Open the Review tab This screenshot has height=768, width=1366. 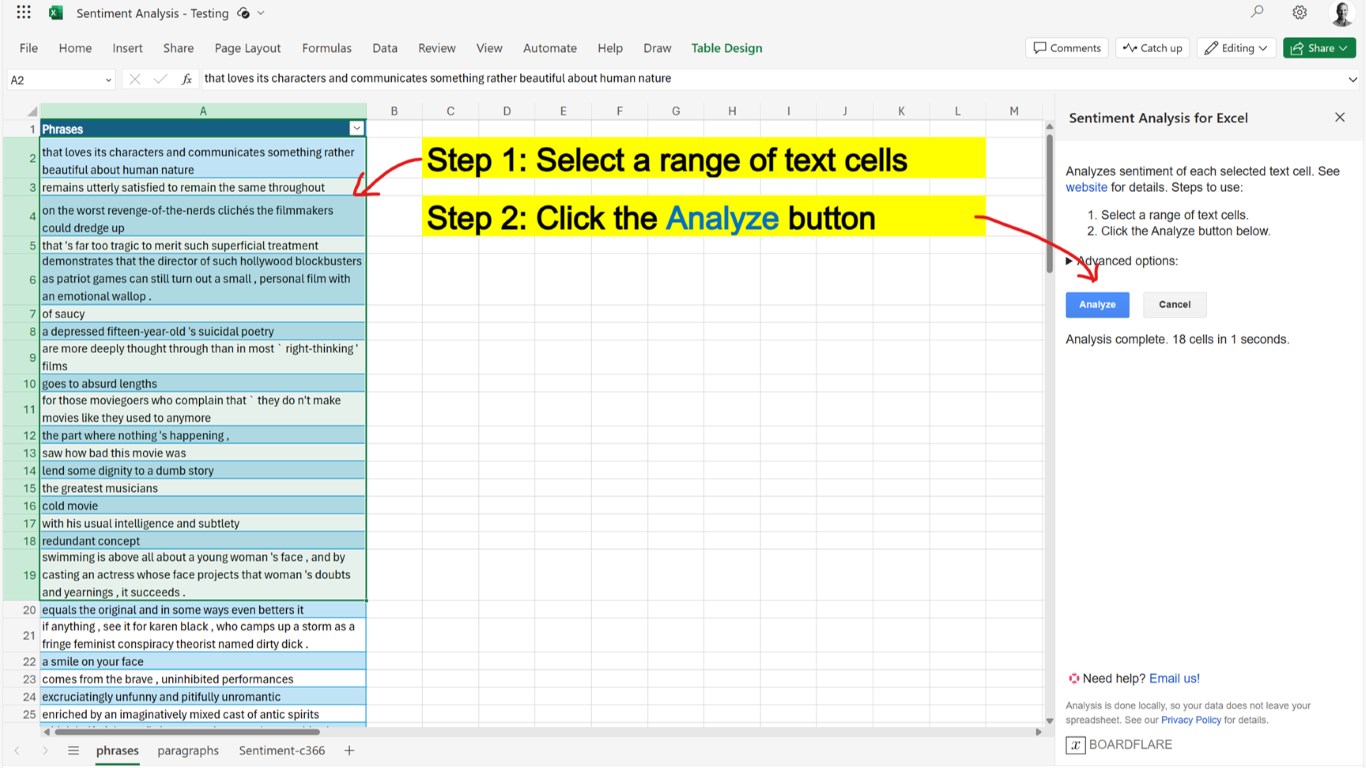coord(437,48)
